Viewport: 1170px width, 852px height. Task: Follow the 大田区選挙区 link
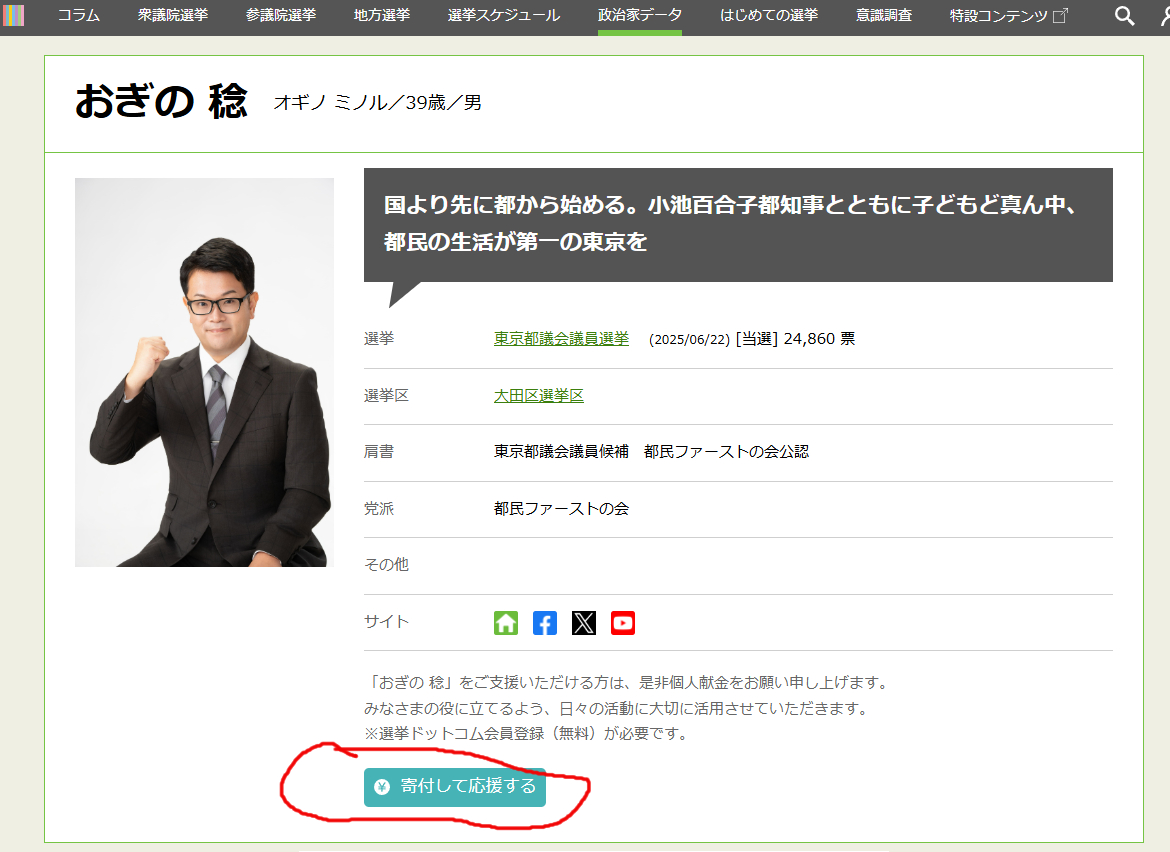coord(538,396)
